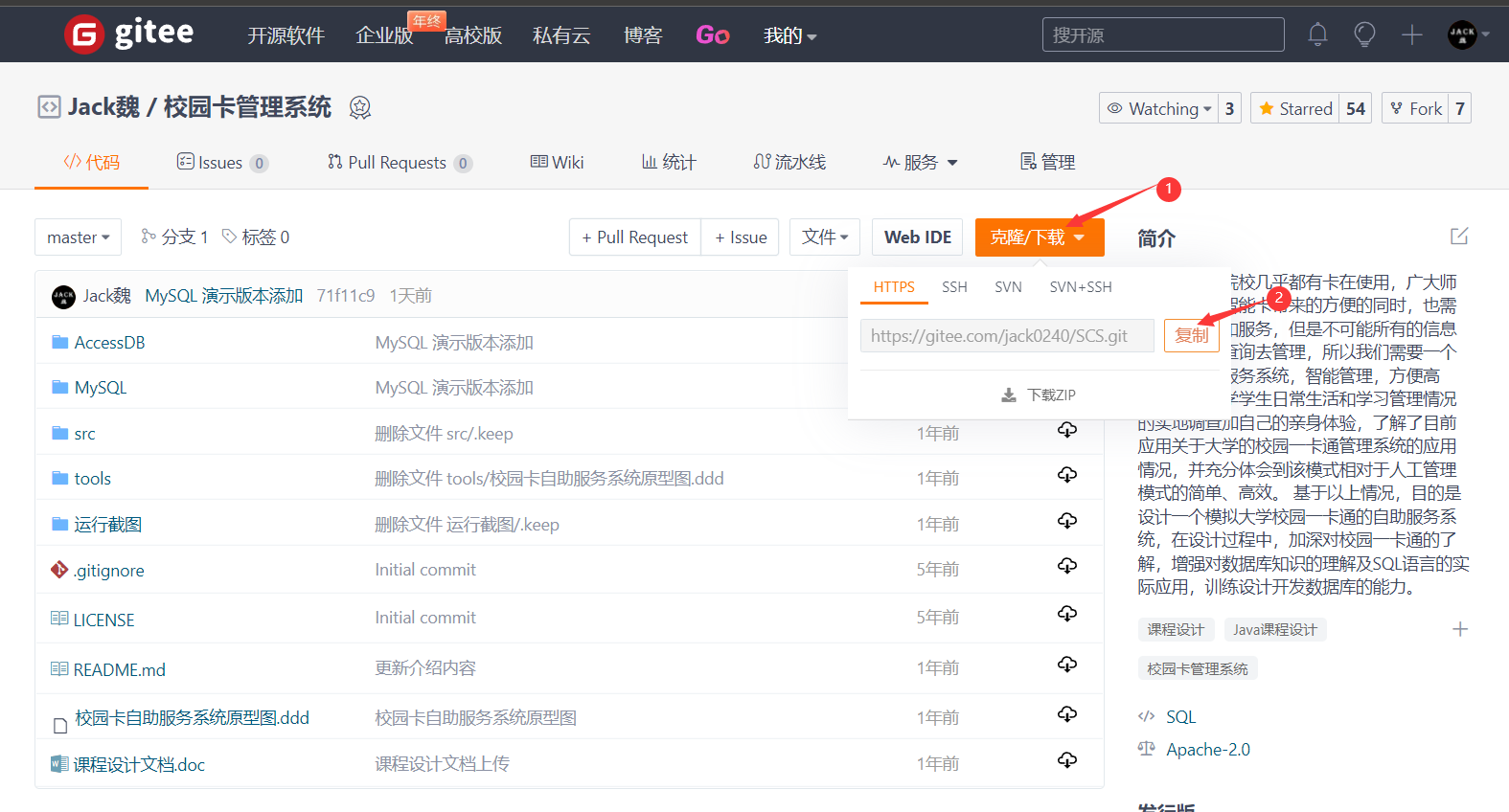The height and width of the screenshot is (812, 1509).
Task: Click the Gitee logo
Action: (x=129, y=34)
